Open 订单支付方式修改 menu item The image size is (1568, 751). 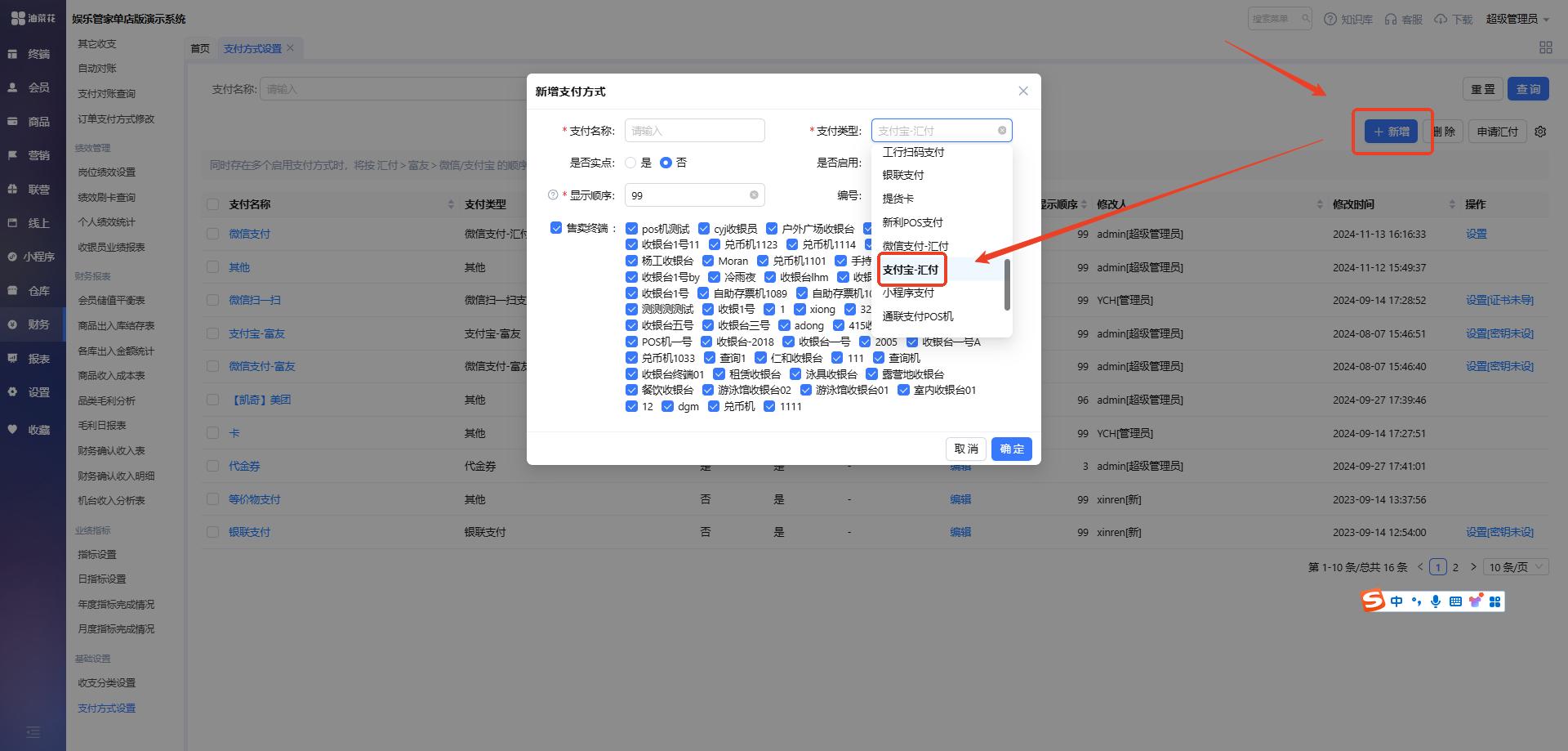pos(116,119)
